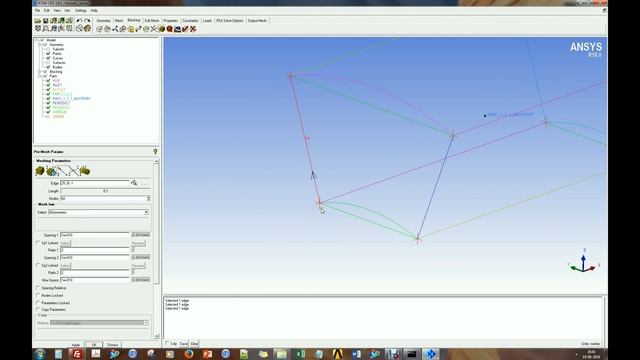The height and width of the screenshot is (360, 640).
Task: Toggle the INLET part checkbox
Action: pos(48,85)
